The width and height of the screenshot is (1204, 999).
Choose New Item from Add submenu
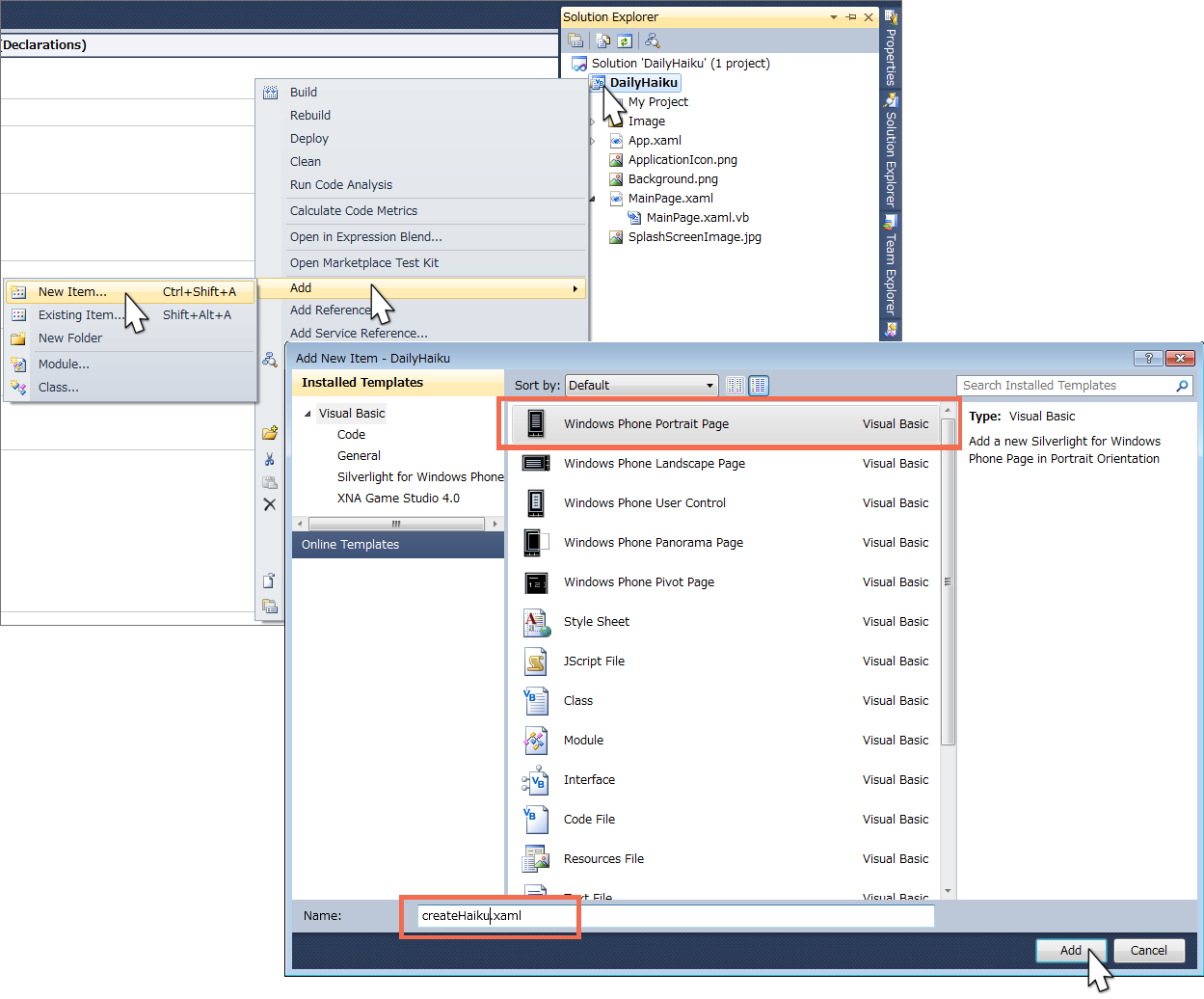coord(130,292)
